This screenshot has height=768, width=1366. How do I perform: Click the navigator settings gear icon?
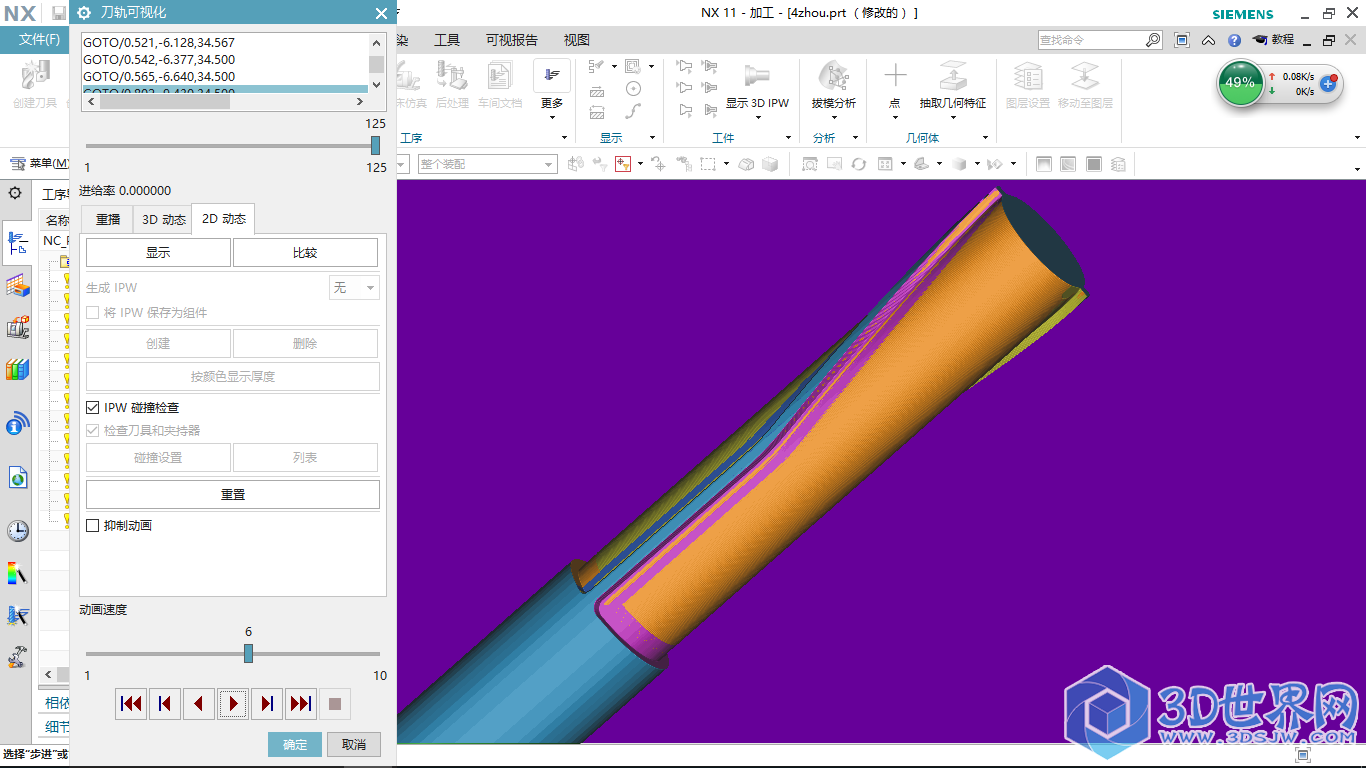(x=15, y=193)
